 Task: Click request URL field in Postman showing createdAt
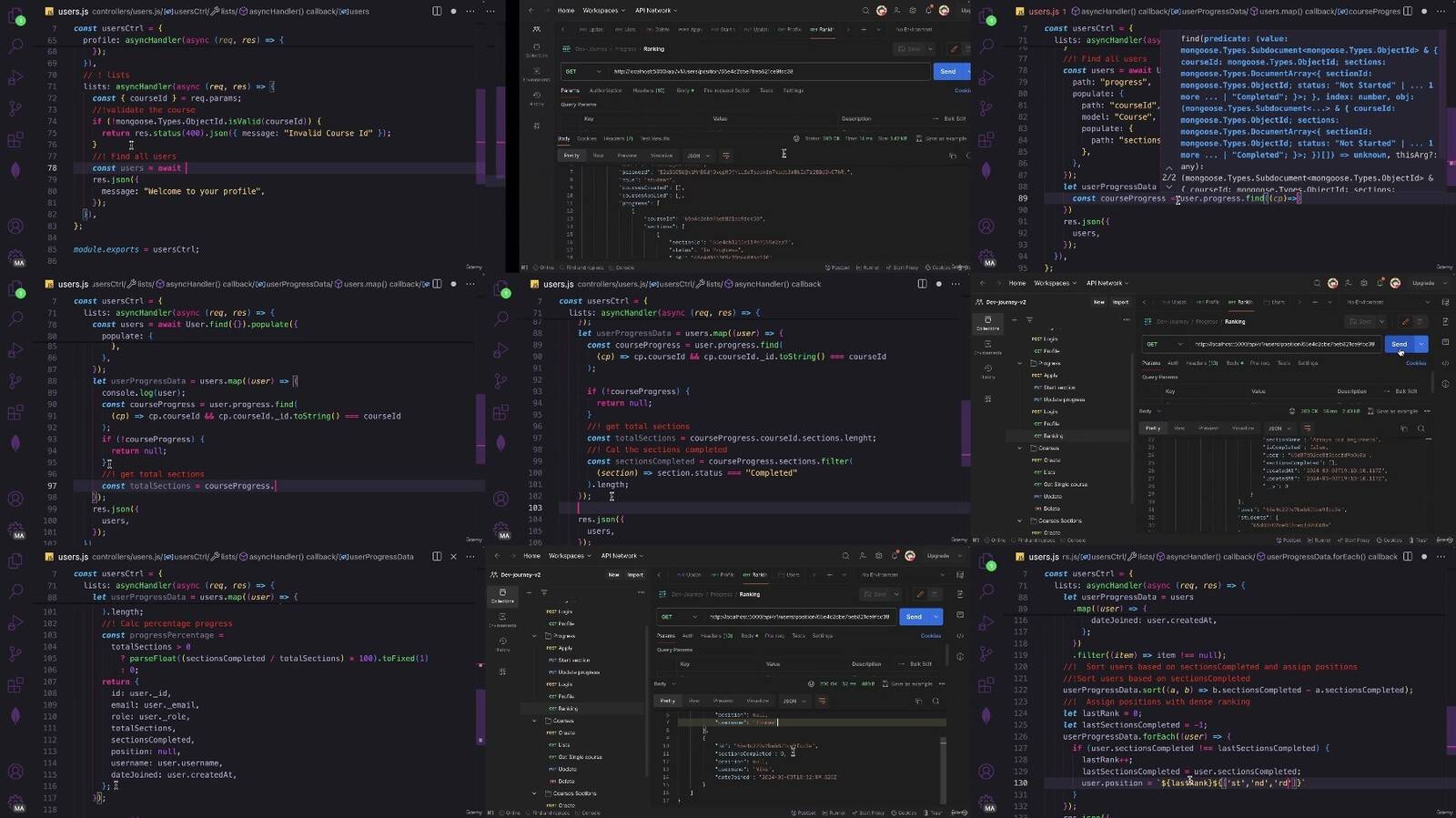coord(1285,344)
